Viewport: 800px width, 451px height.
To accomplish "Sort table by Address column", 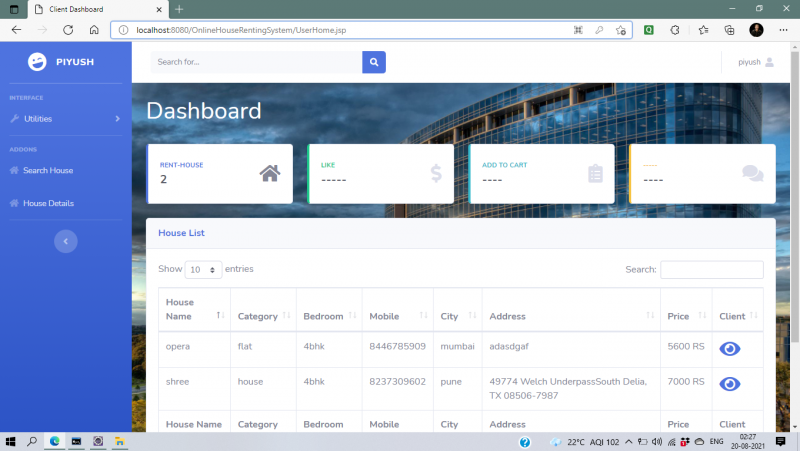I will click(571, 309).
